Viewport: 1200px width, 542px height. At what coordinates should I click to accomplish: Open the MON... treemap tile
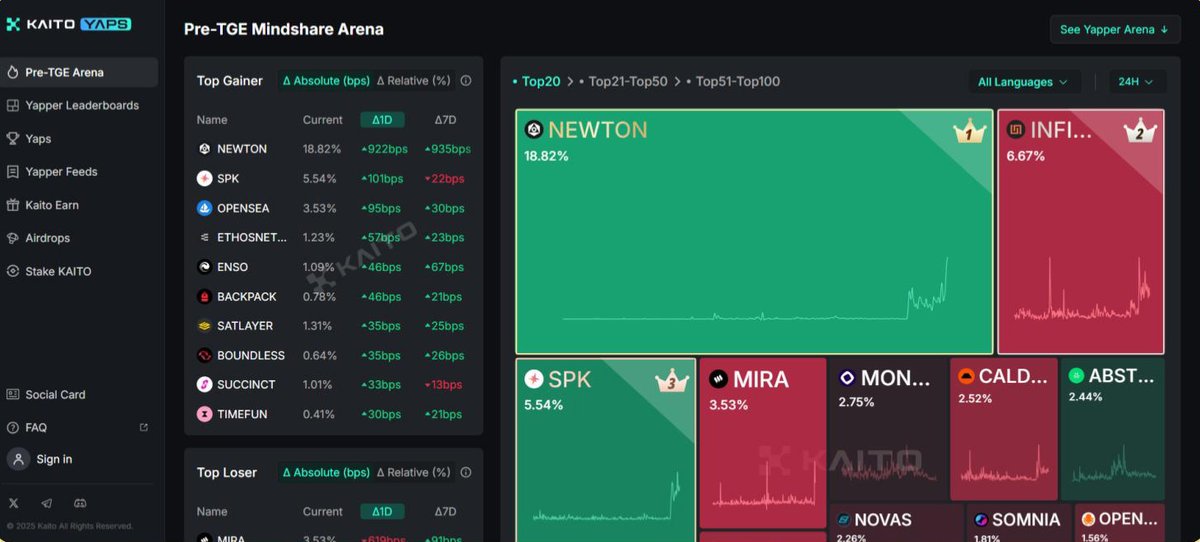(888, 429)
